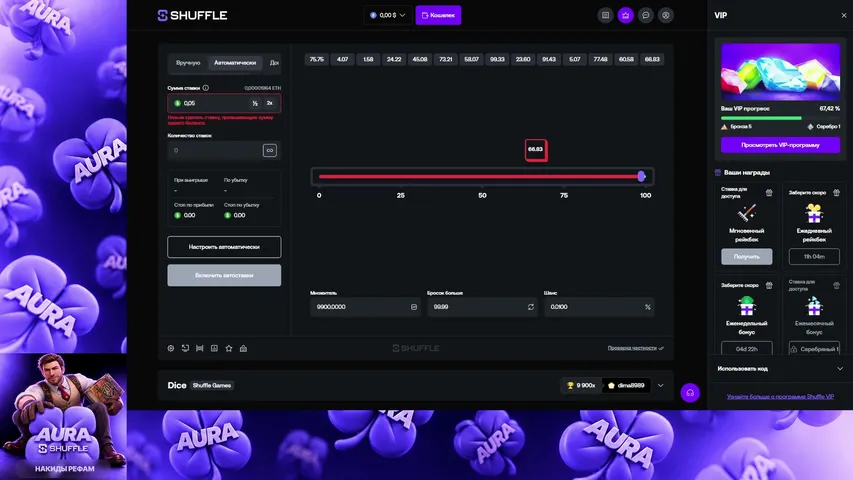Click Включить автоставки button
Screen dimensions: 853x480
224,275
